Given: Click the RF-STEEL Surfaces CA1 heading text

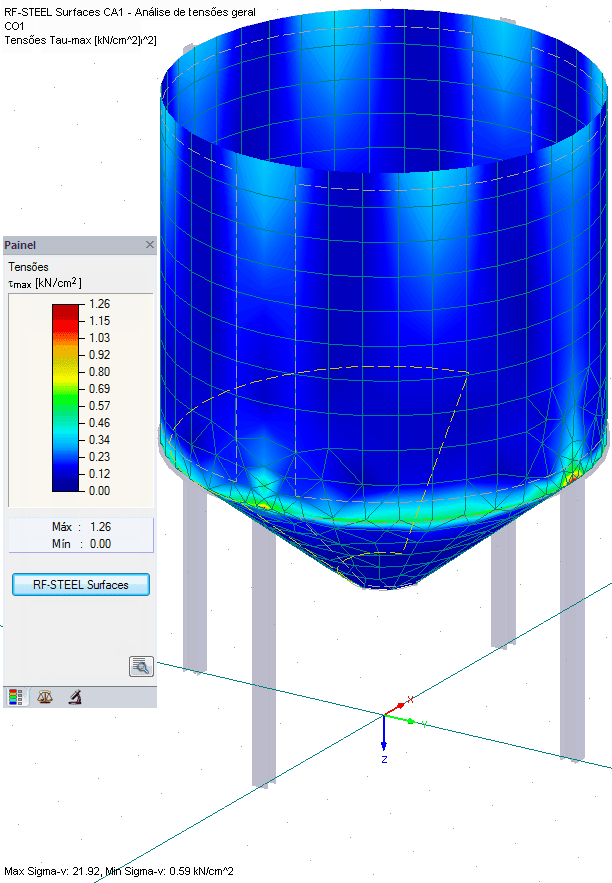Looking at the screenshot, I should click(129, 12).
